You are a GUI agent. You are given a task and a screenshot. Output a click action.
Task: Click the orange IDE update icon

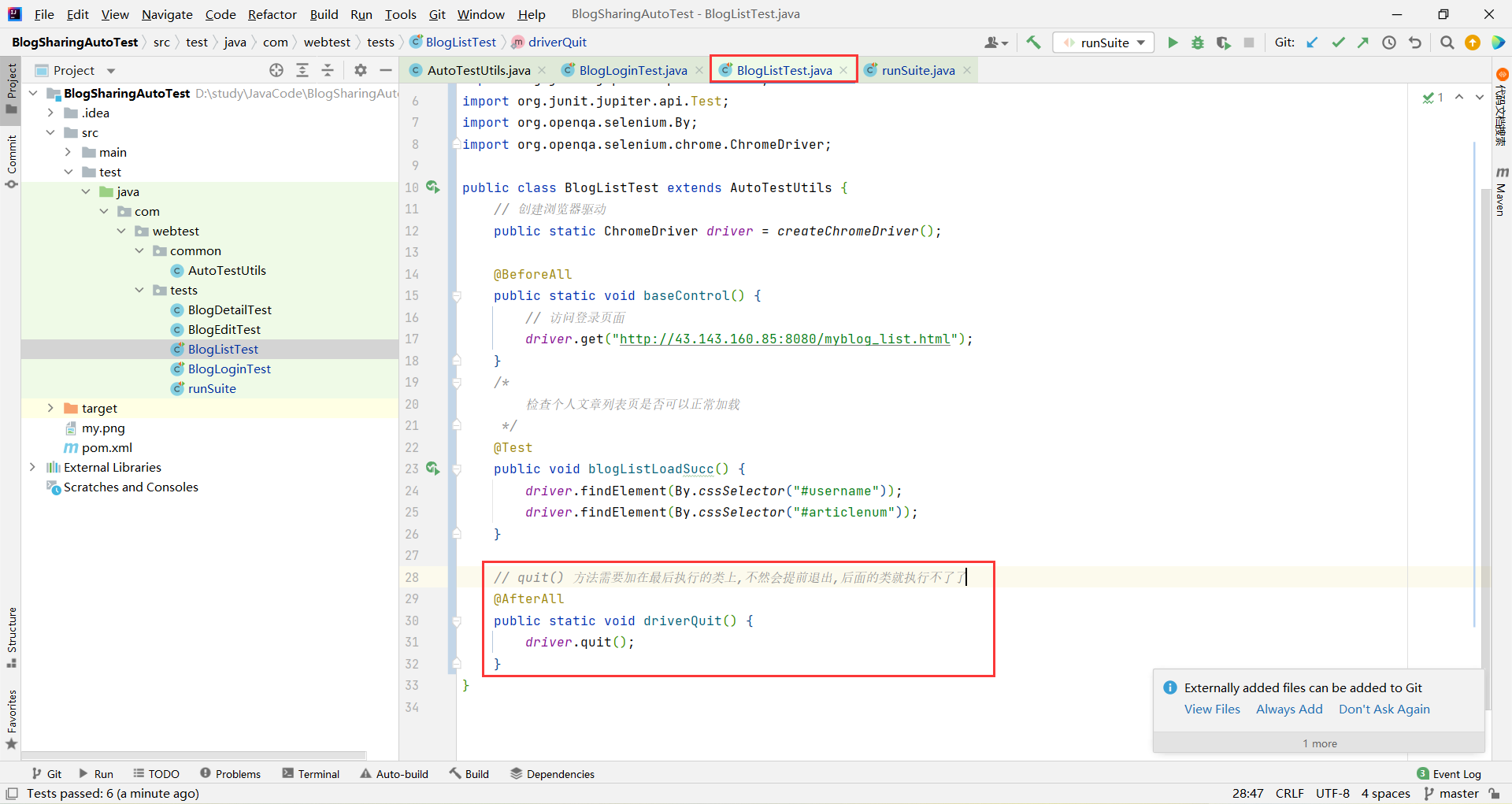1473,43
